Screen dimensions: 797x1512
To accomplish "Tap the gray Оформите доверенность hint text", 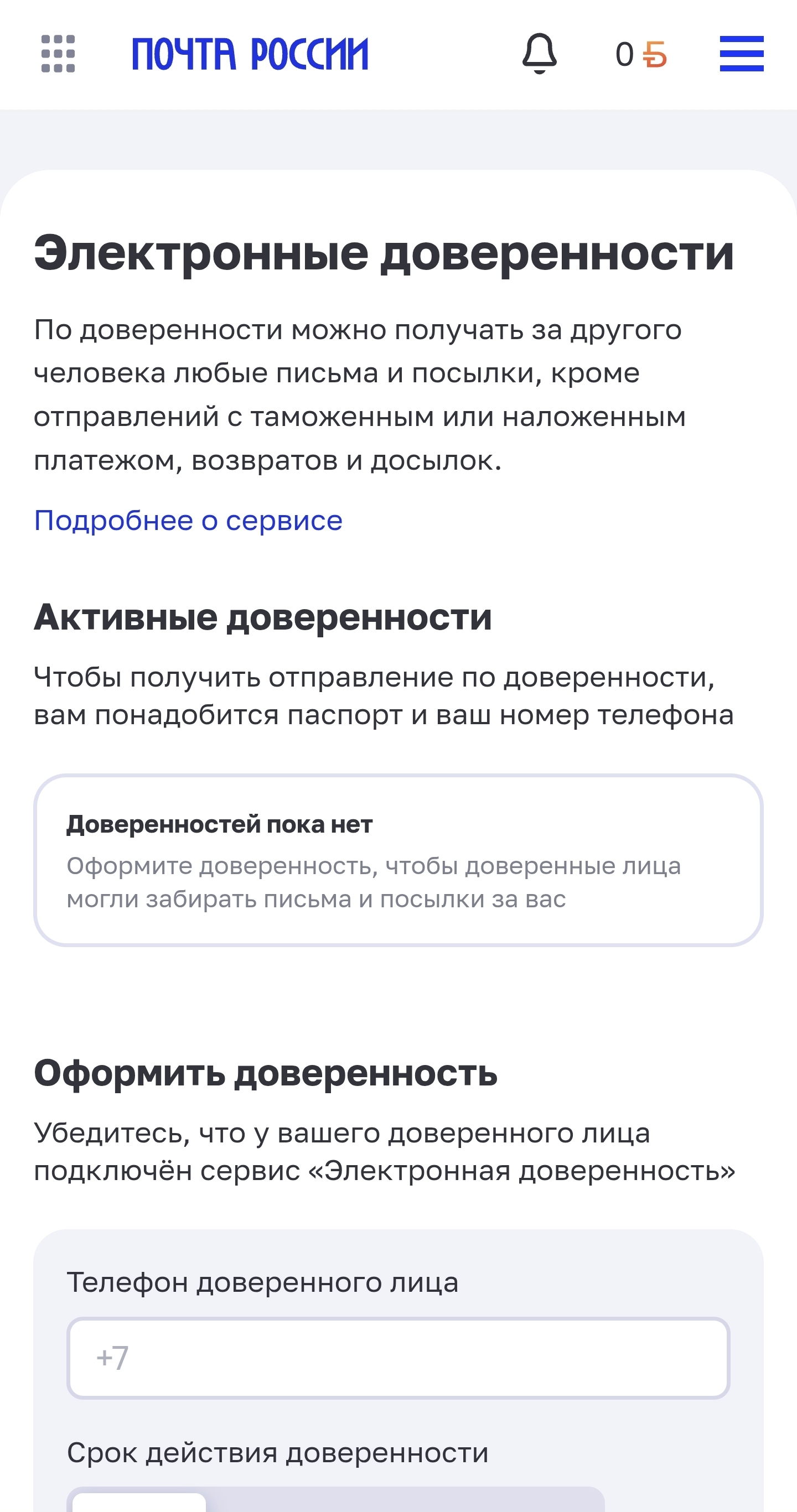I will click(374, 882).
